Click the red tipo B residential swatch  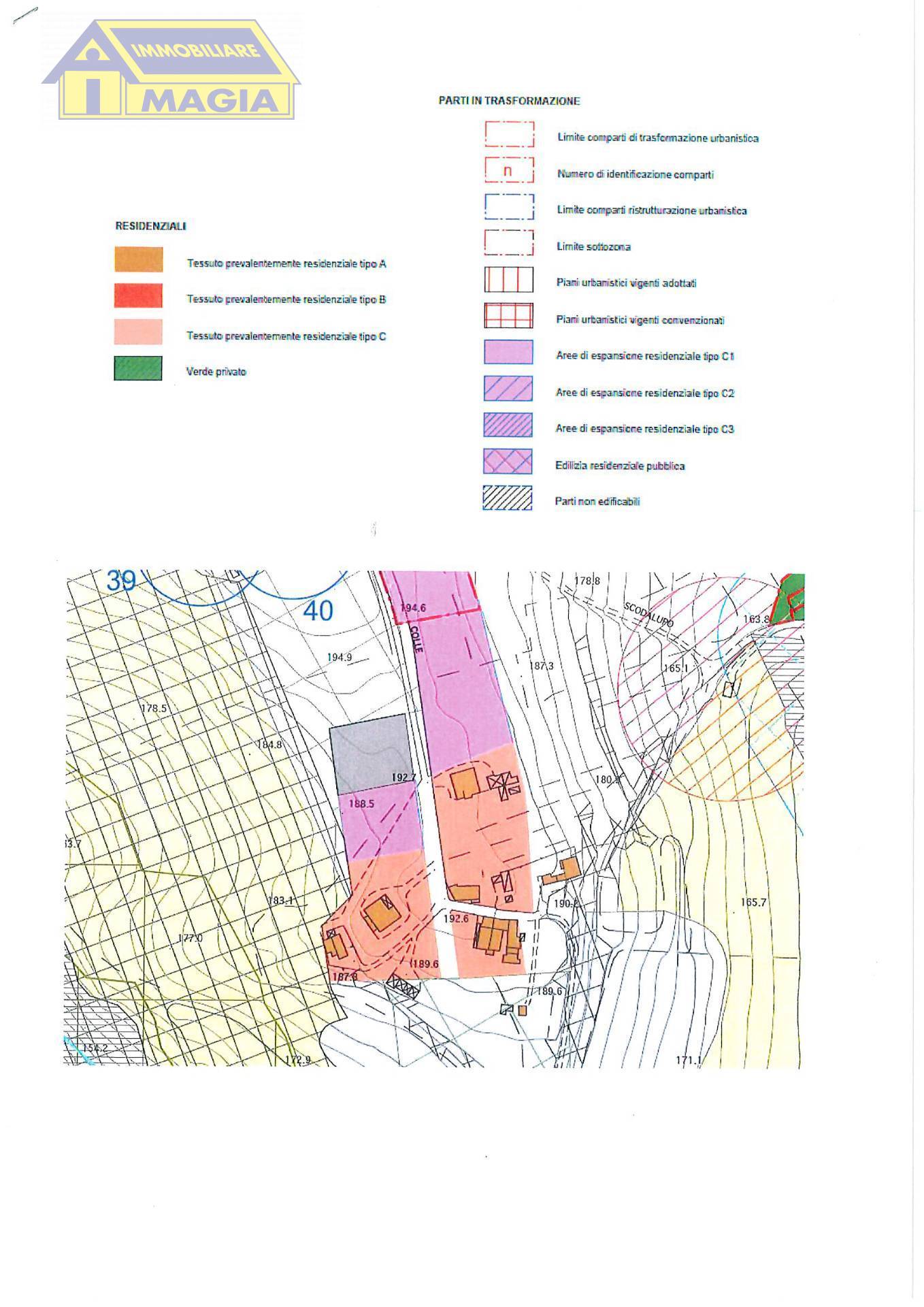pyautogui.click(x=138, y=295)
